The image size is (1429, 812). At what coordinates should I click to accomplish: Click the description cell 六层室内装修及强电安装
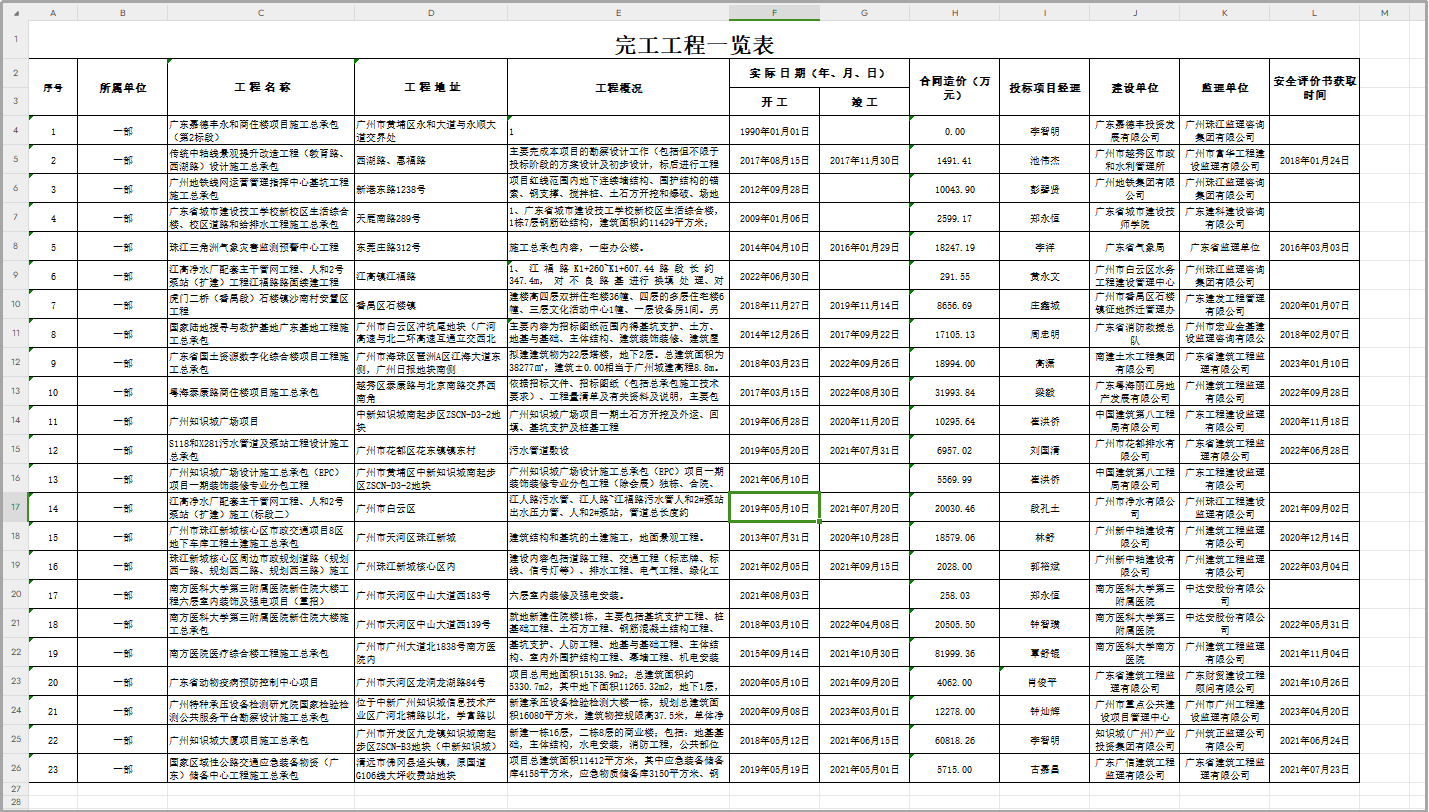[x=618, y=594]
